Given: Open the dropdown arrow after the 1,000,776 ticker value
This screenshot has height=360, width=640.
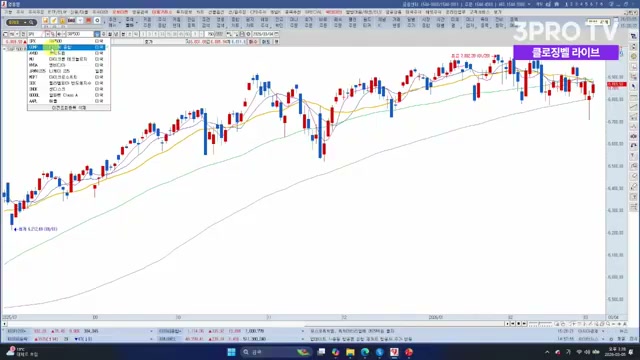Looking at the screenshot, I should pos(303,331).
